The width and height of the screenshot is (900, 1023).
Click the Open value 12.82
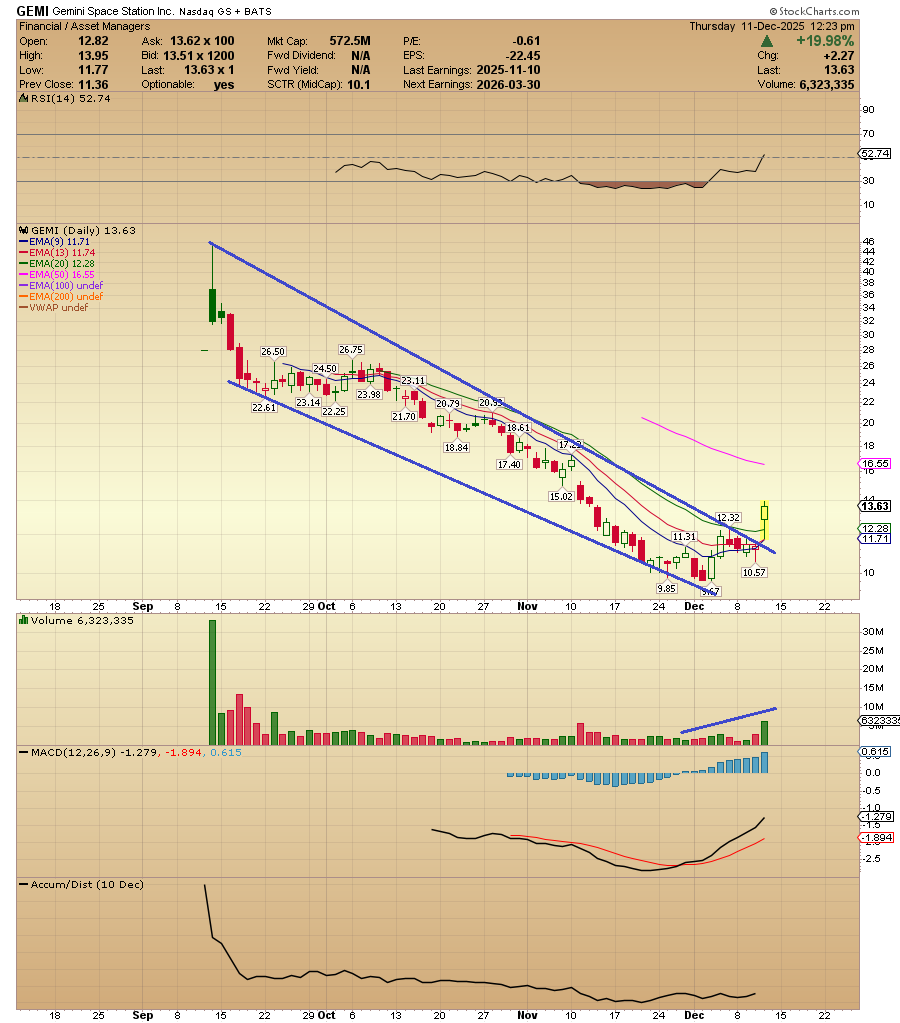[93, 41]
